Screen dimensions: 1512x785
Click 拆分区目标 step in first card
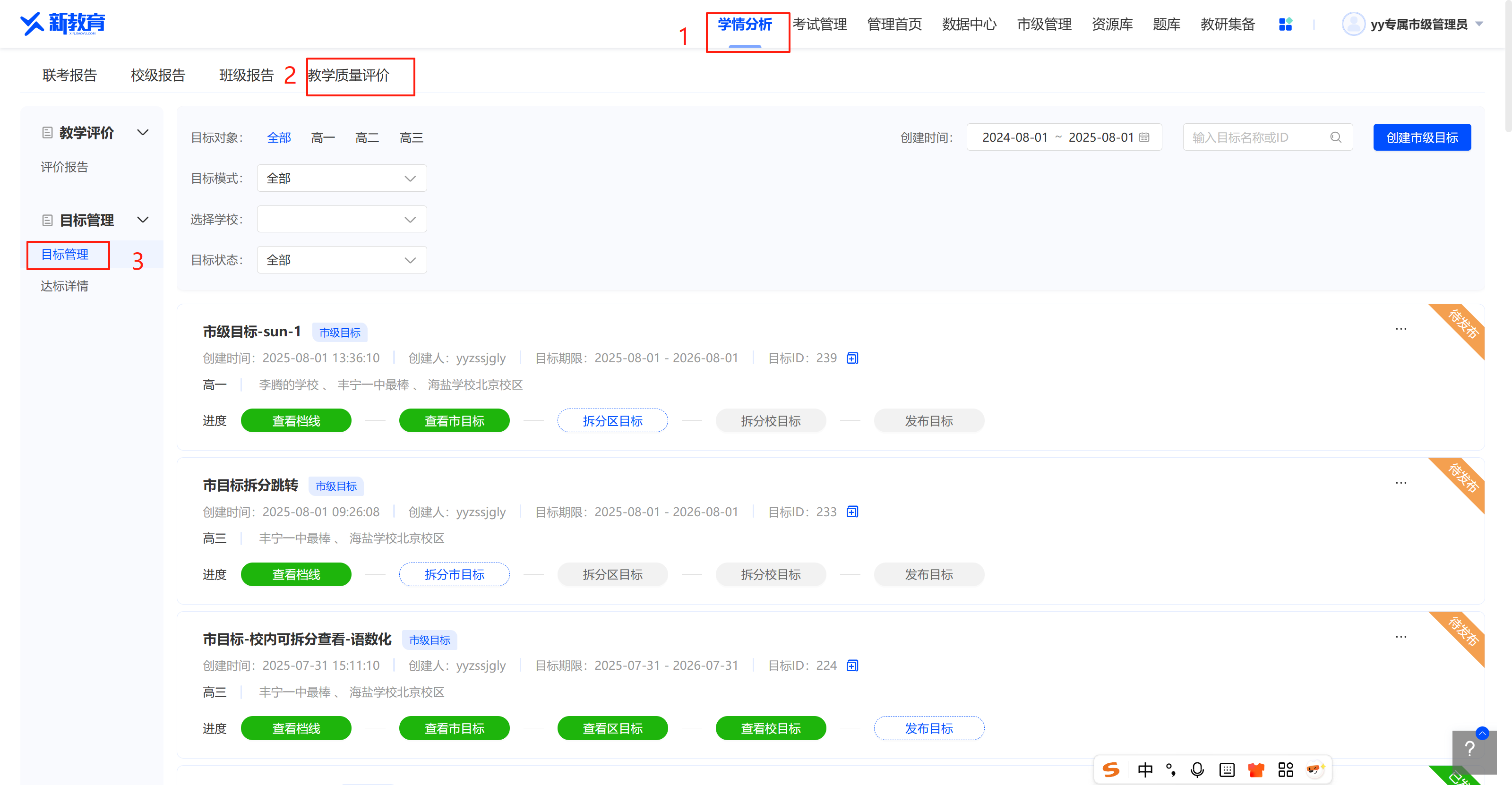coord(612,421)
